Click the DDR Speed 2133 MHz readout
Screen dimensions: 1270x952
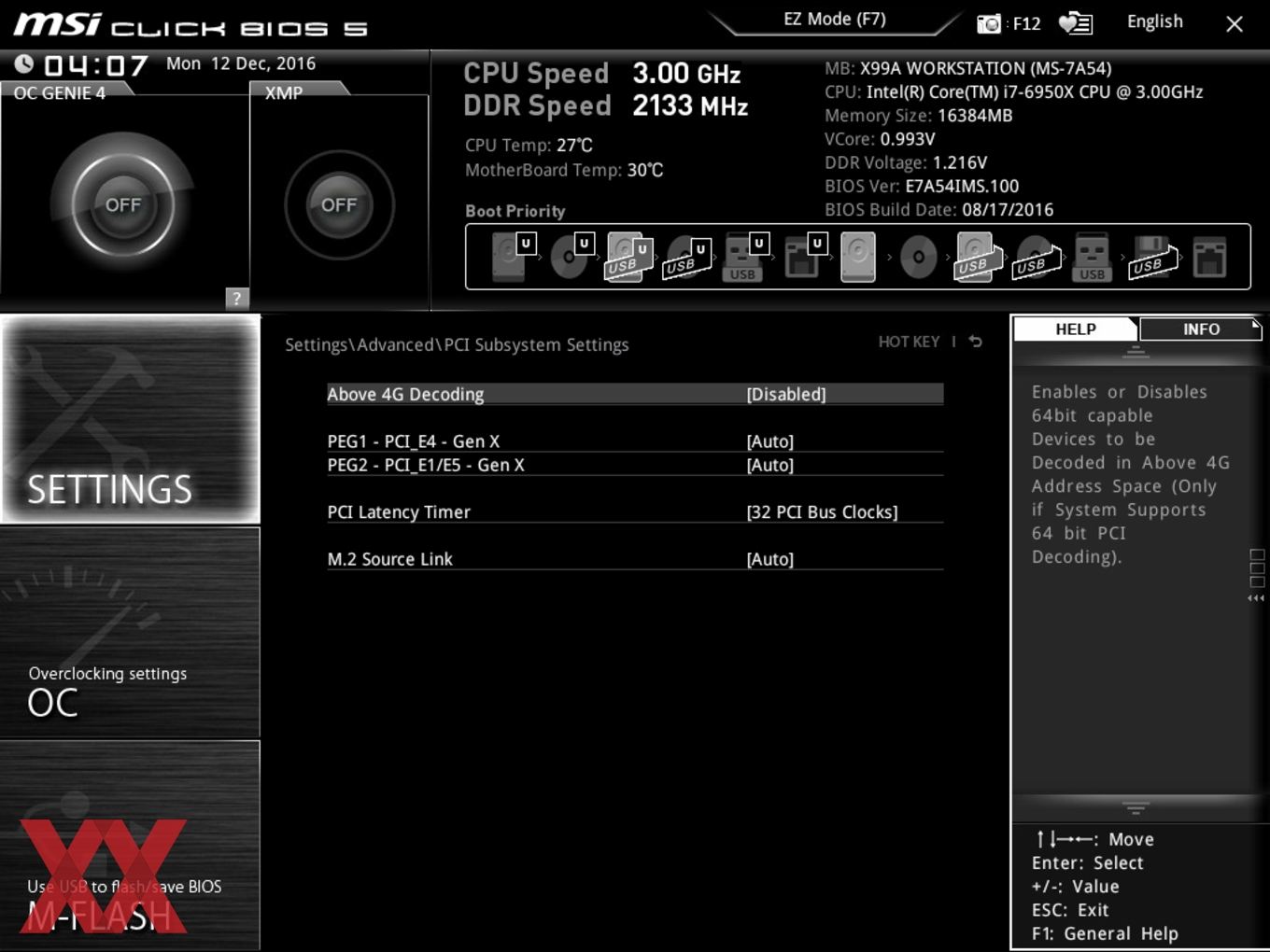(606, 105)
